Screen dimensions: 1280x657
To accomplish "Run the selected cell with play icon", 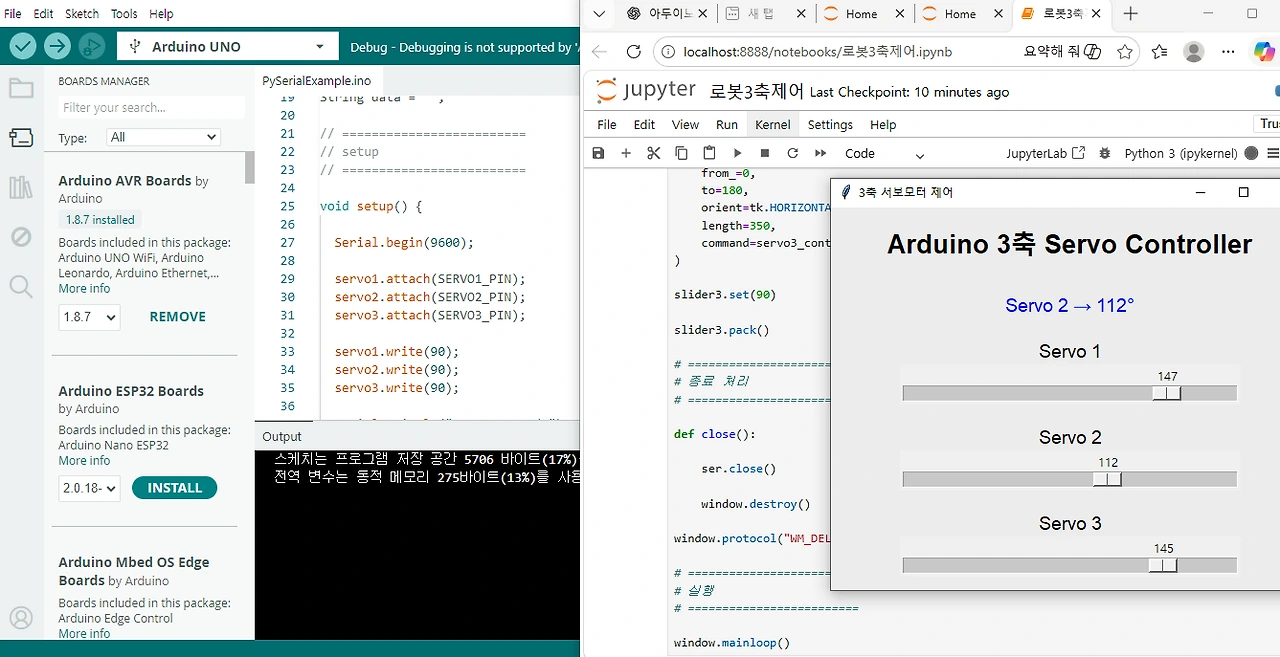I will click(737, 153).
